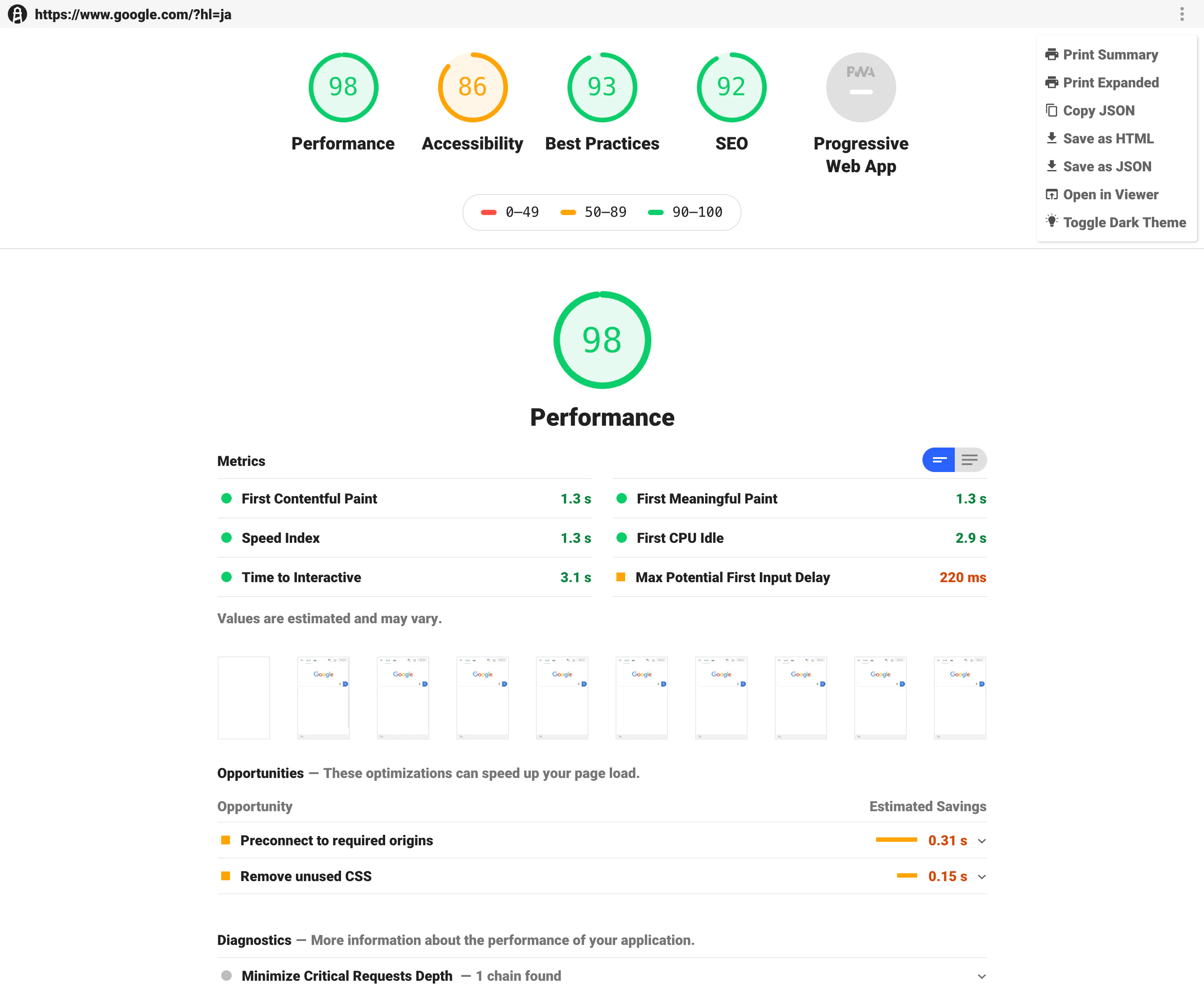Click the Best Practices gauge 93
The height and width of the screenshot is (993, 1204).
602,87
